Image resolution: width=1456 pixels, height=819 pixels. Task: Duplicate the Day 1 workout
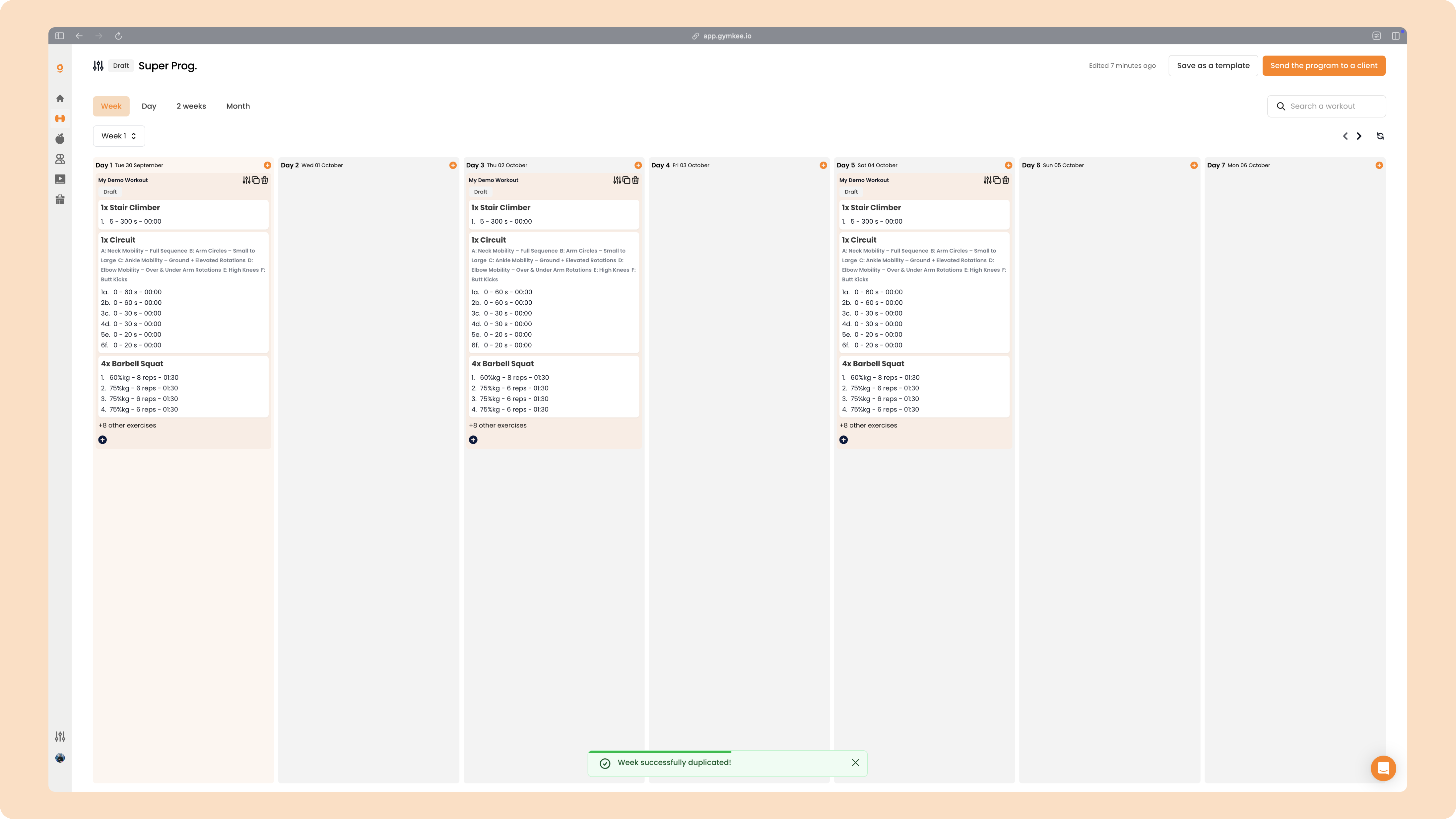point(255,180)
